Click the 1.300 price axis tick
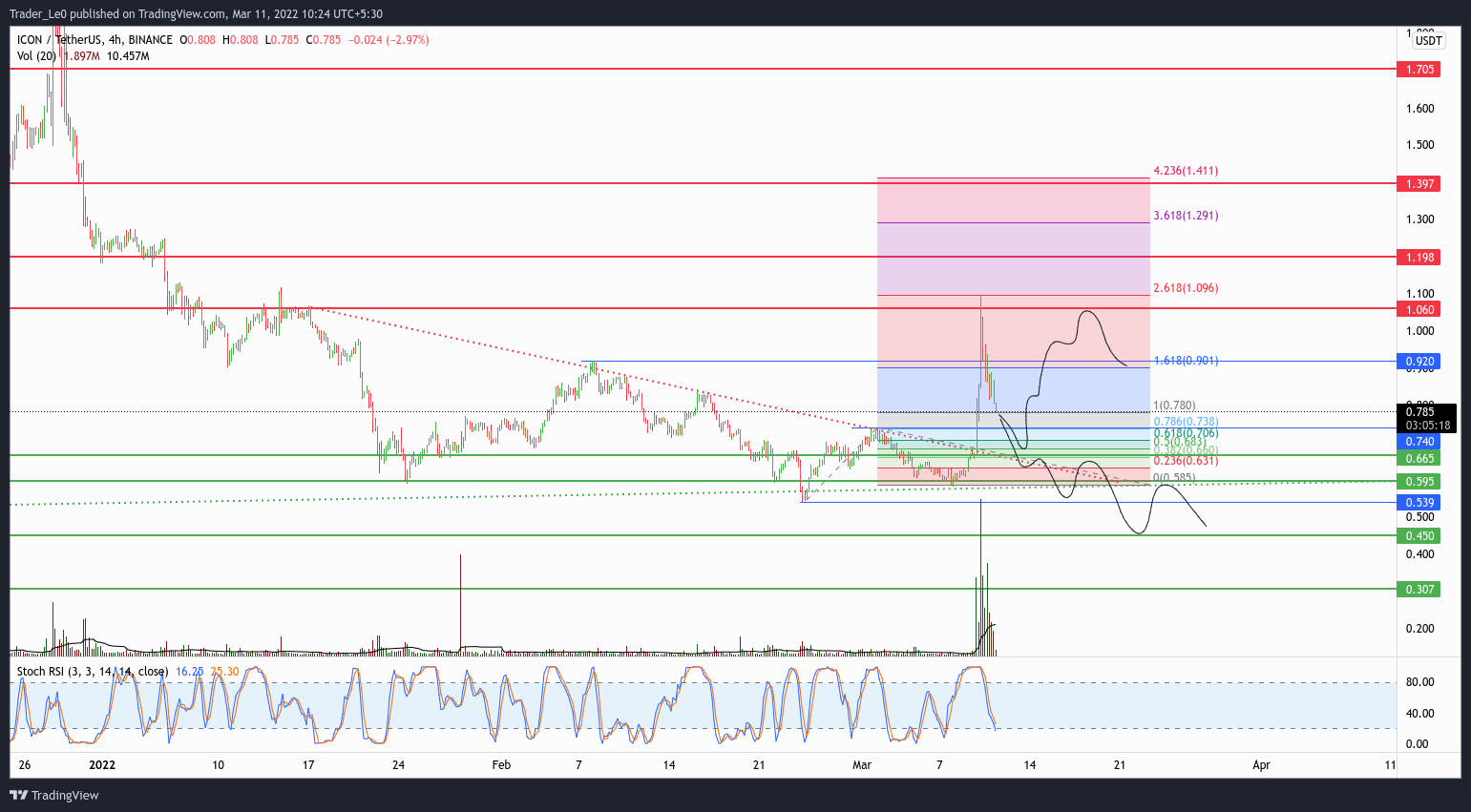The width and height of the screenshot is (1471, 812). click(1419, 219)
